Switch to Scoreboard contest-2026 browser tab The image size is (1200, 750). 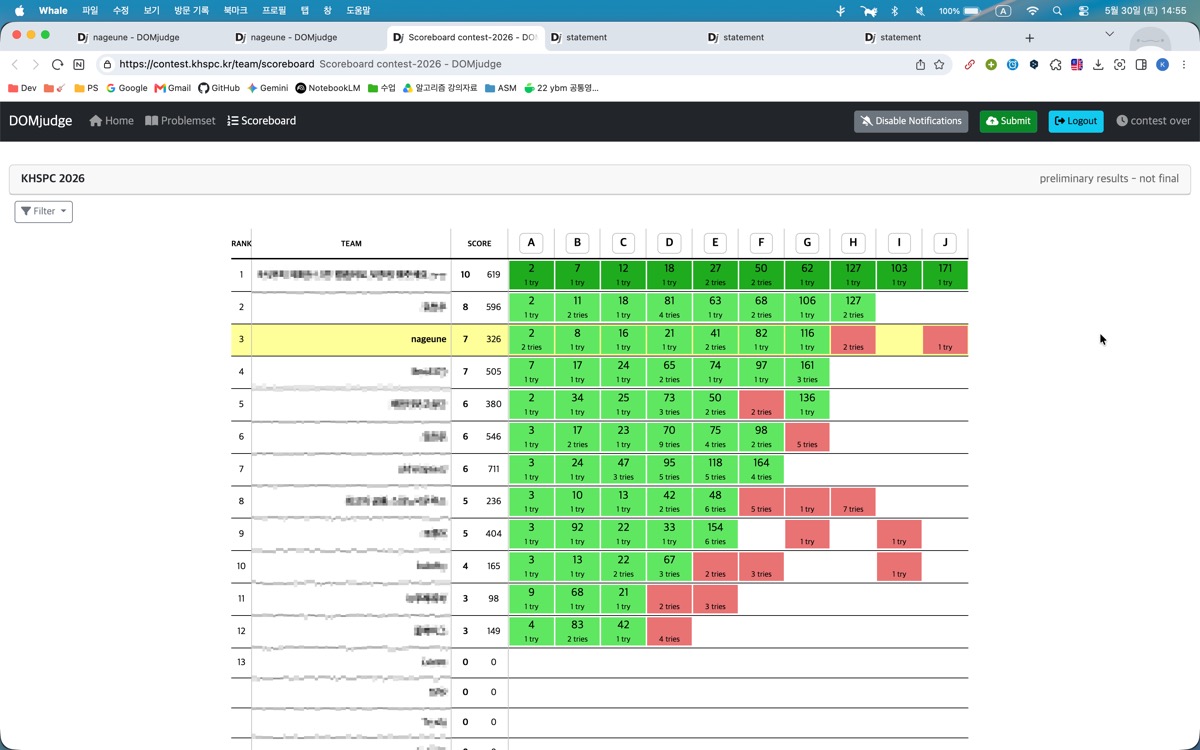pyautogui.click(x=465, y=37)
